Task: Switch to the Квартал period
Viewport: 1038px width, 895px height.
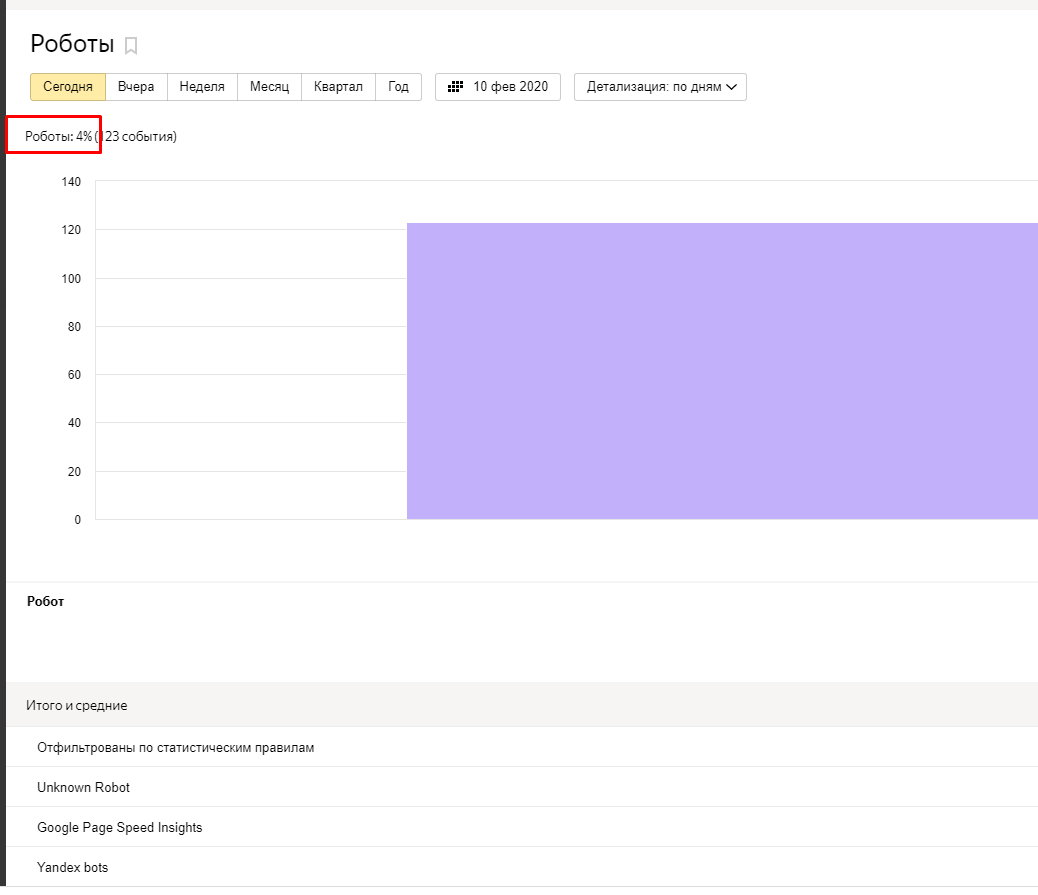Action: 338,87
